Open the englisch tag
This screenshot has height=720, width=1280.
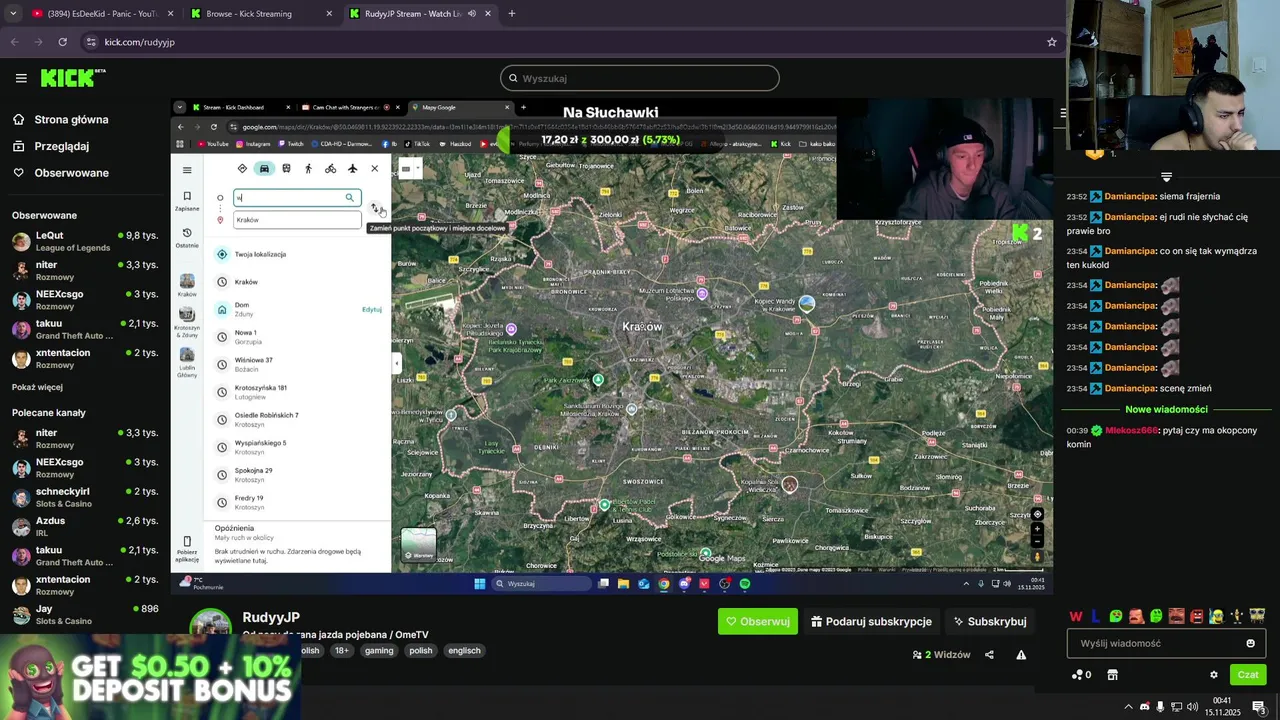click(x=464, y=650)
